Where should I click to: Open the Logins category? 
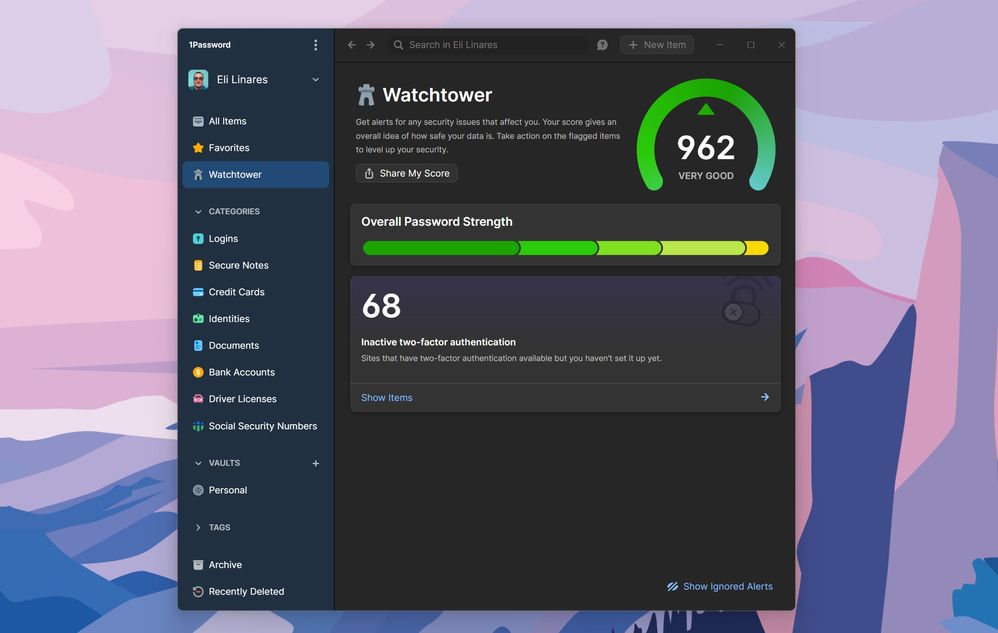point(255,239)
